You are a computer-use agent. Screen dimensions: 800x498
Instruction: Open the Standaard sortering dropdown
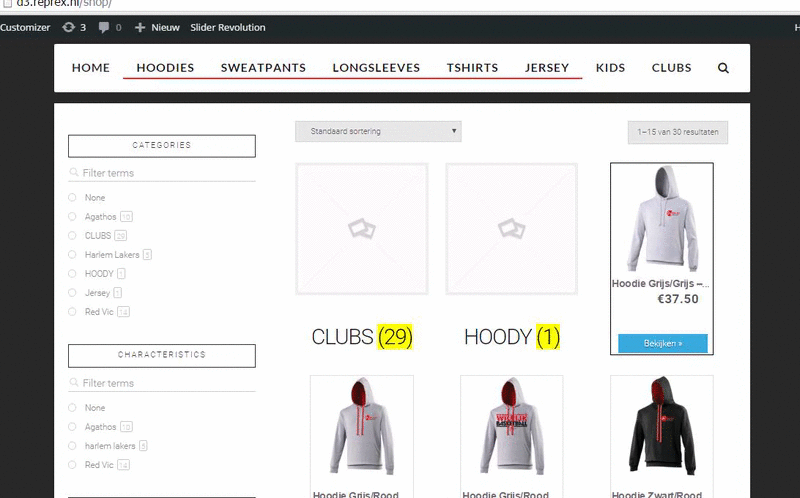coord(378,131)
